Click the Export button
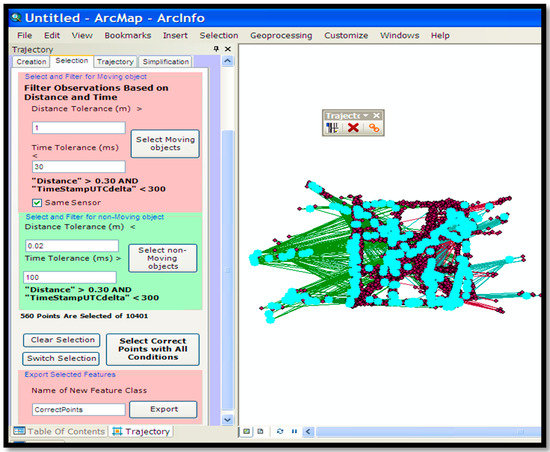Screen dimensions: 550x452 coord(163,409)
